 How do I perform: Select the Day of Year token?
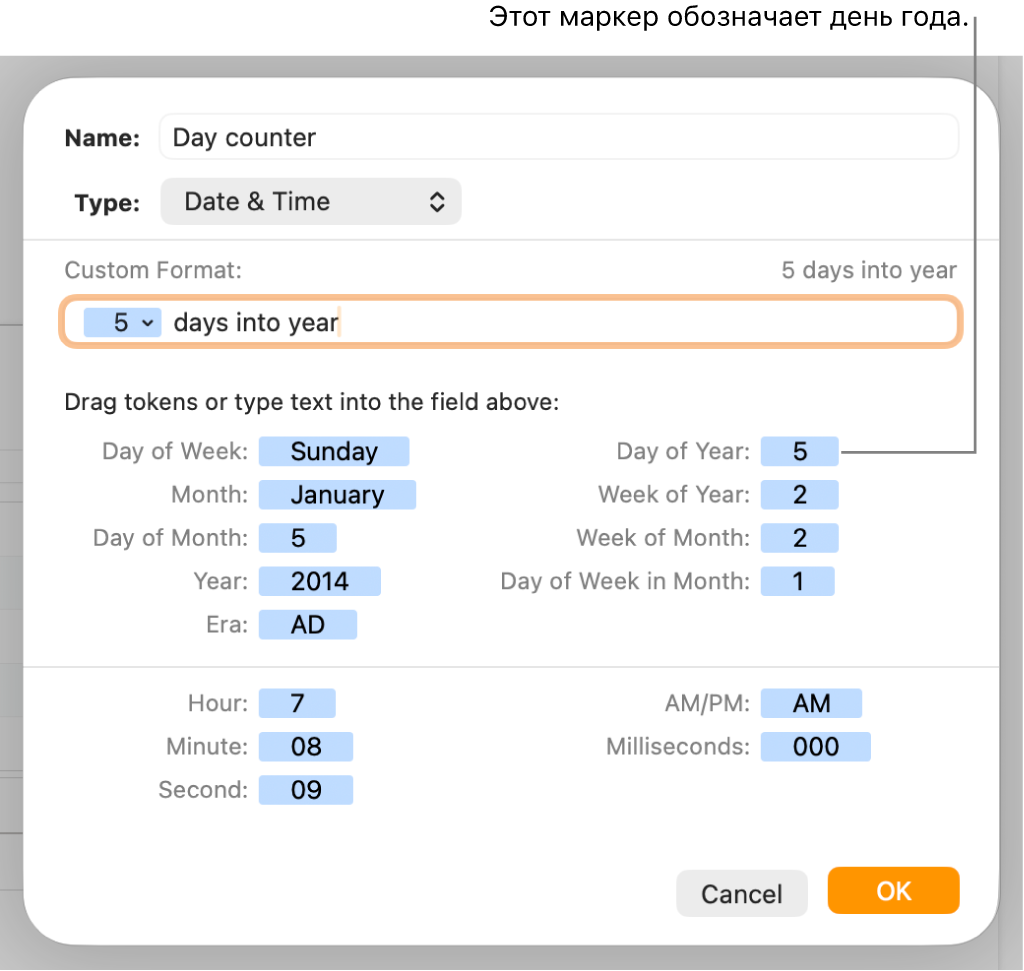[799, 451]
